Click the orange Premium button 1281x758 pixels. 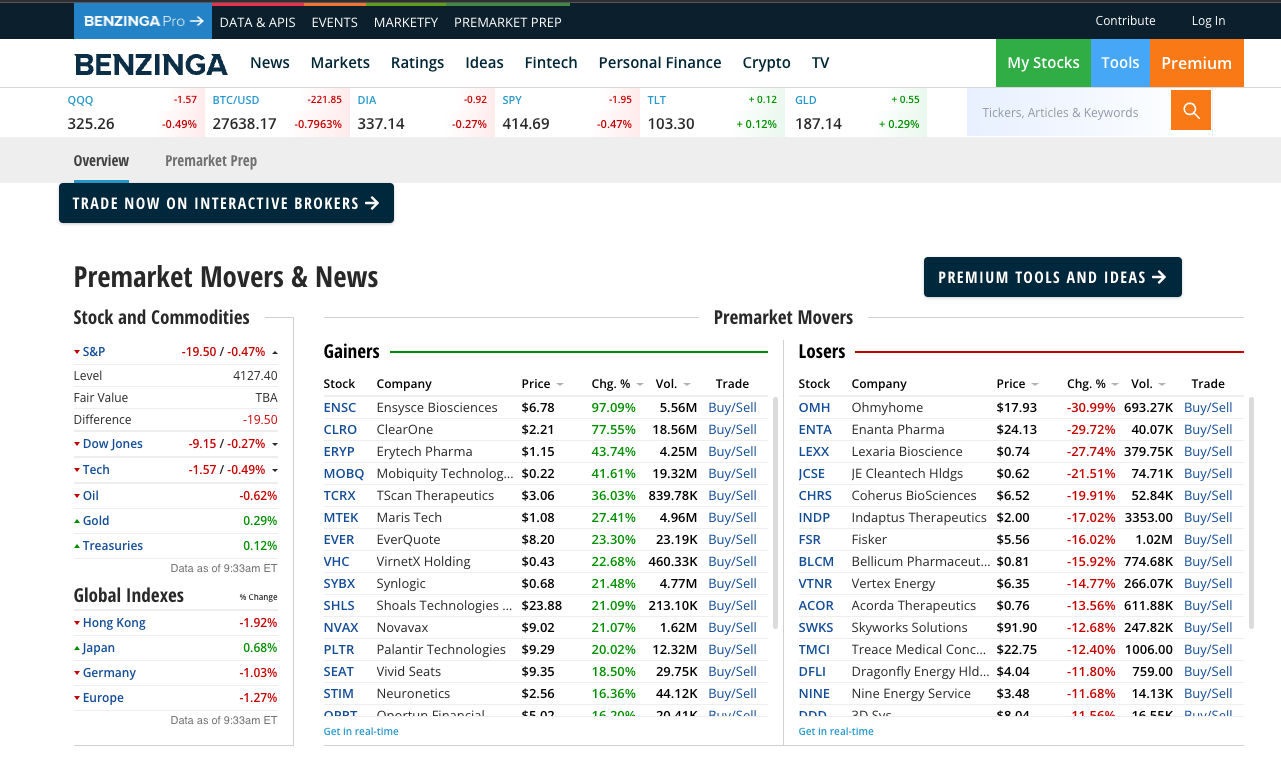coord(1196,63)
